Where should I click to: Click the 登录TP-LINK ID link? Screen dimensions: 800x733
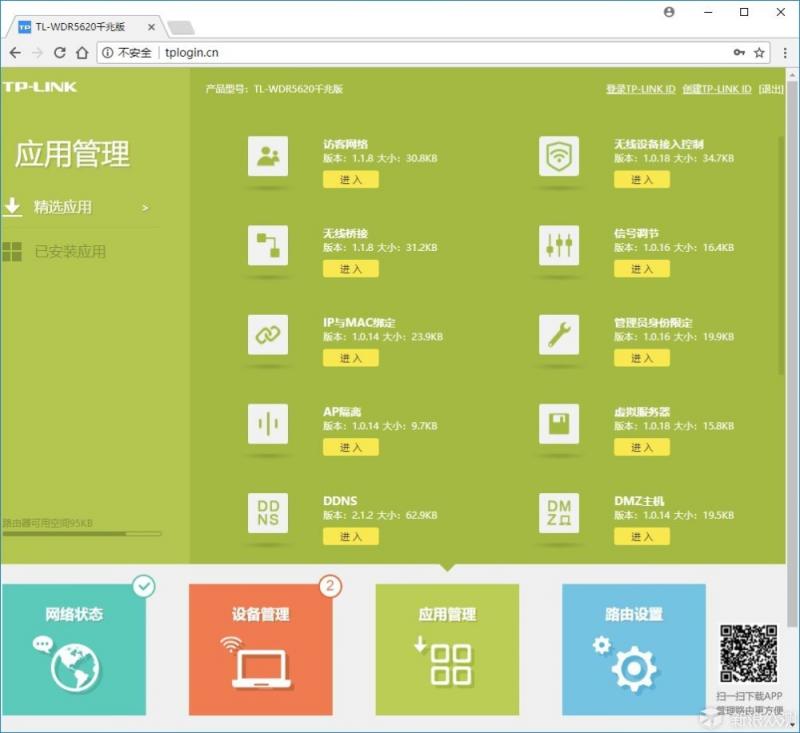click(x=641, y=89)
